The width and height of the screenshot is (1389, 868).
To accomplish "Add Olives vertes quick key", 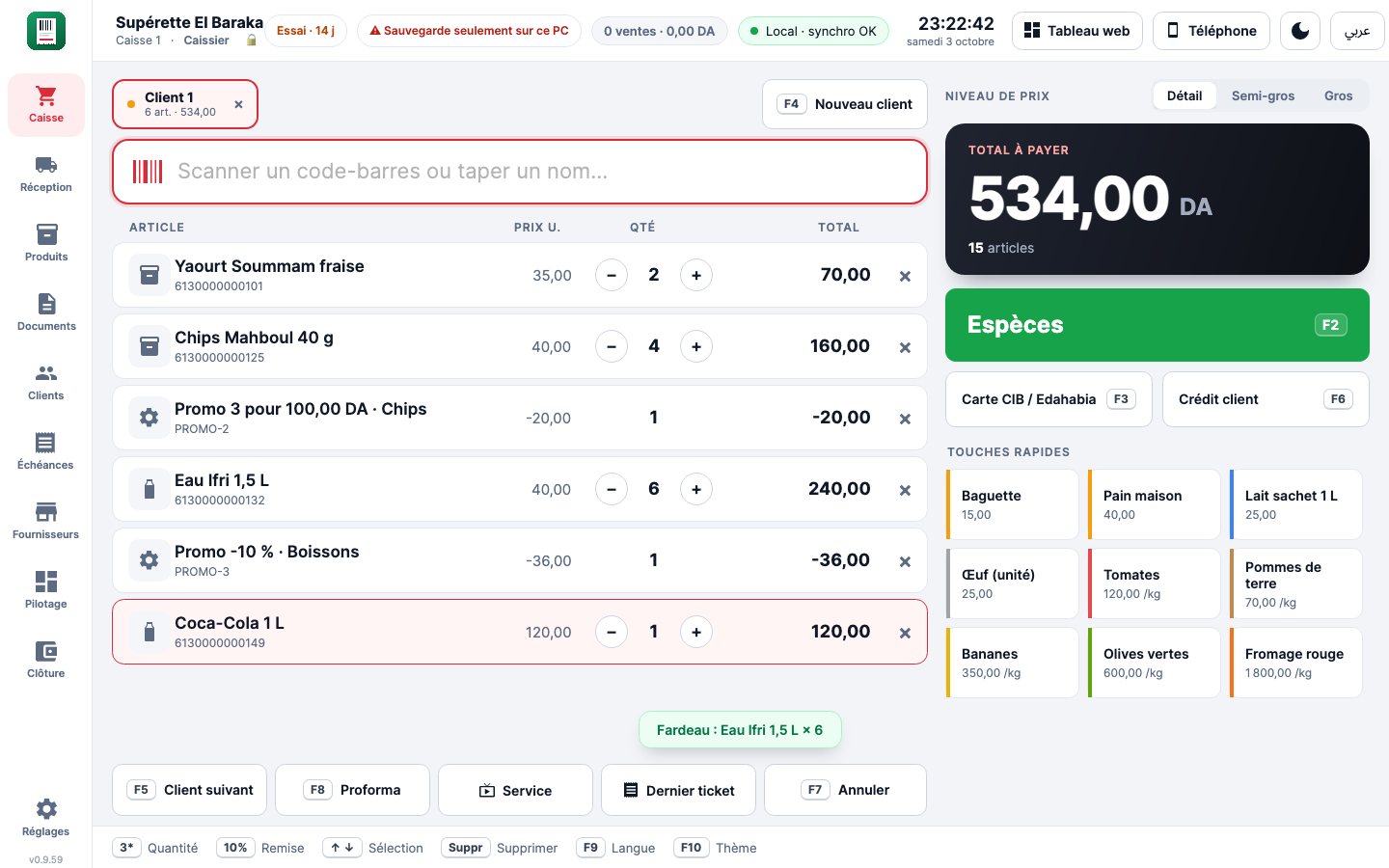I will (1155, 663).
